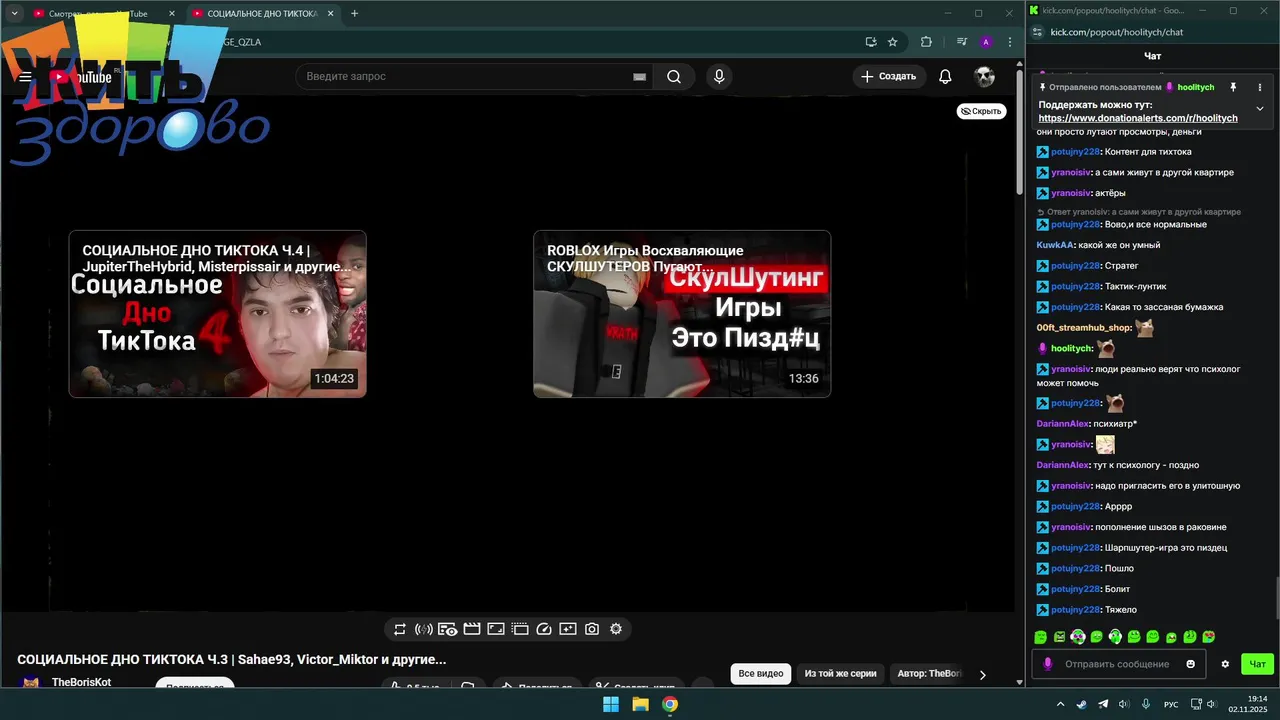Click the loop/repeat icon in the player toolbar
The width and height of the screenshot is (1280, 720).
[400, 629]
